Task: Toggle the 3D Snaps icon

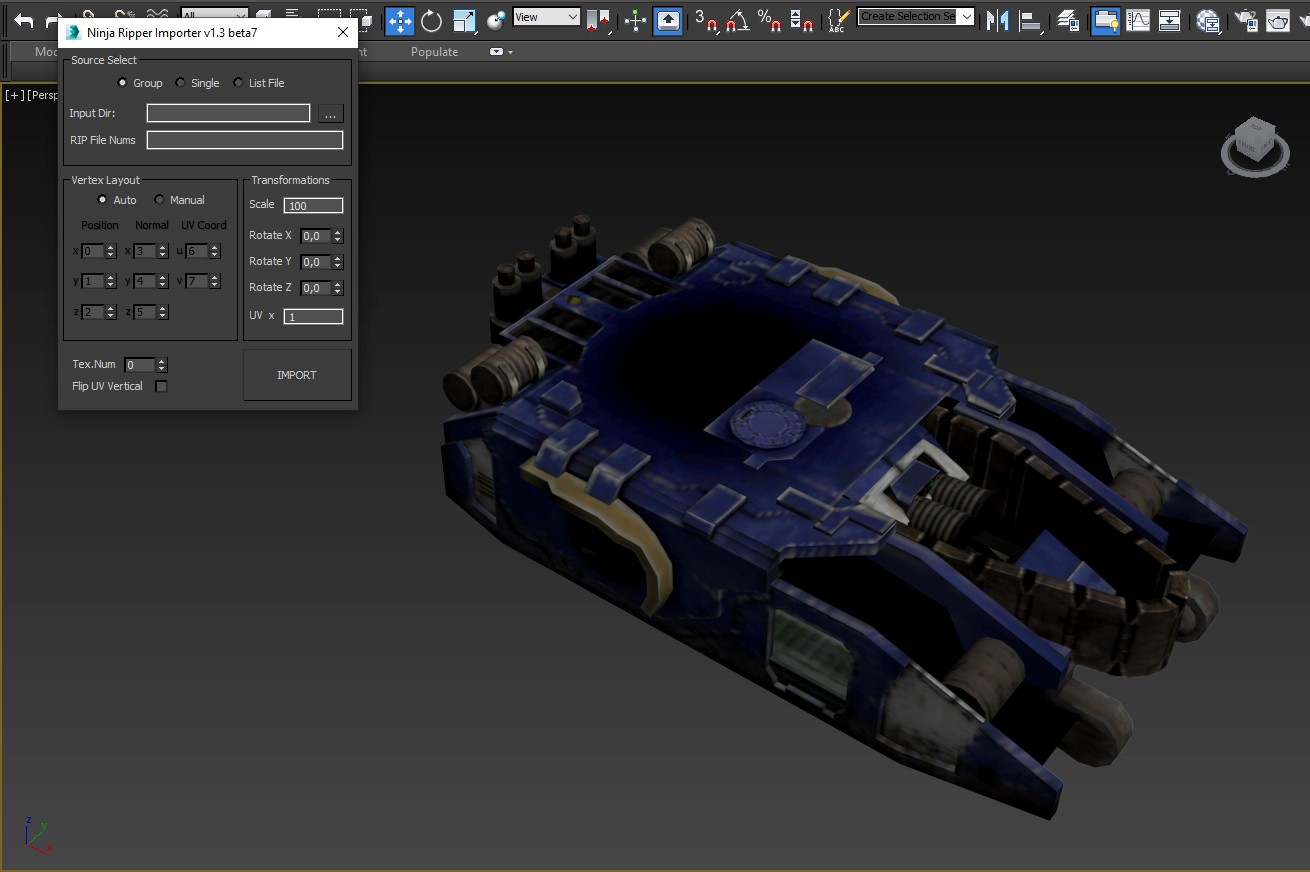Action: pyautogui.click(x=706, y=20)
